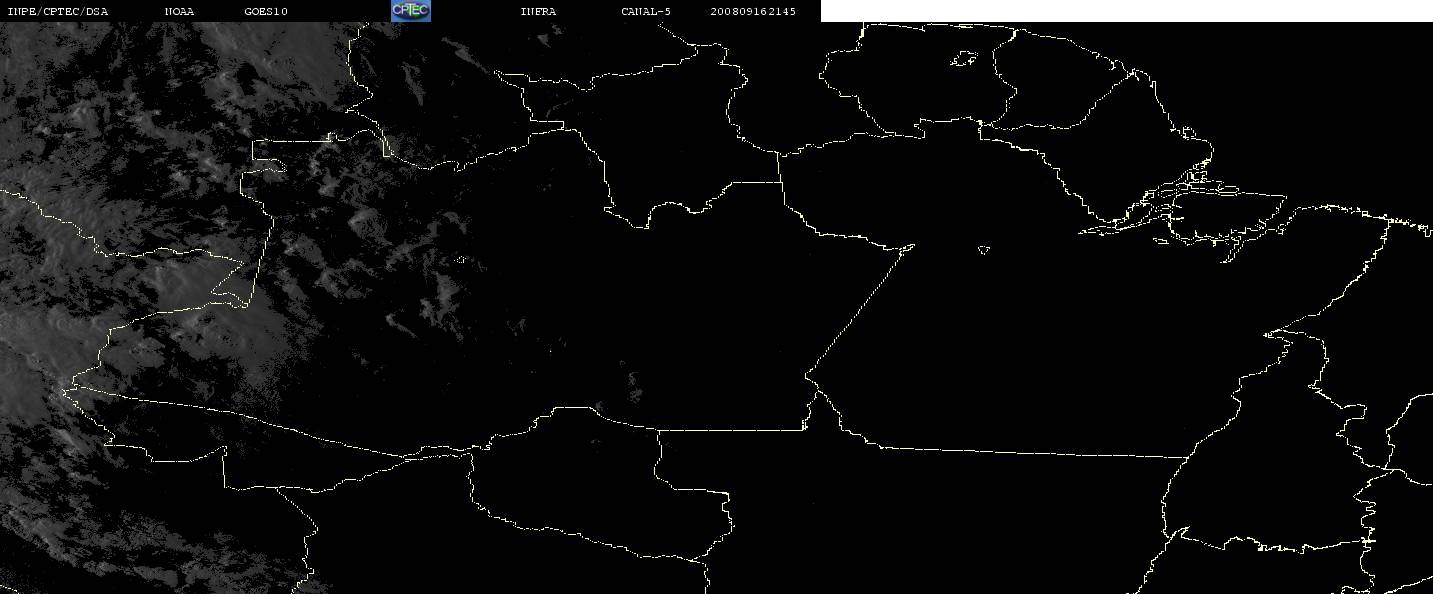Click the CPTEC logo in header

(x=410, y=11)
